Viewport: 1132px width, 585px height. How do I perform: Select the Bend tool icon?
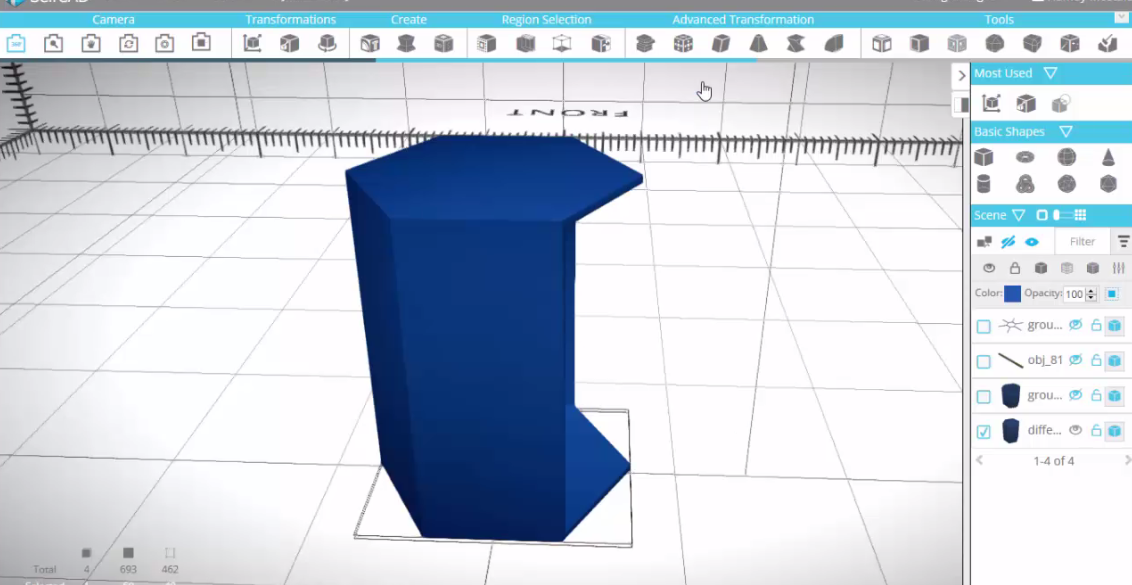click(x=834, y=43)
